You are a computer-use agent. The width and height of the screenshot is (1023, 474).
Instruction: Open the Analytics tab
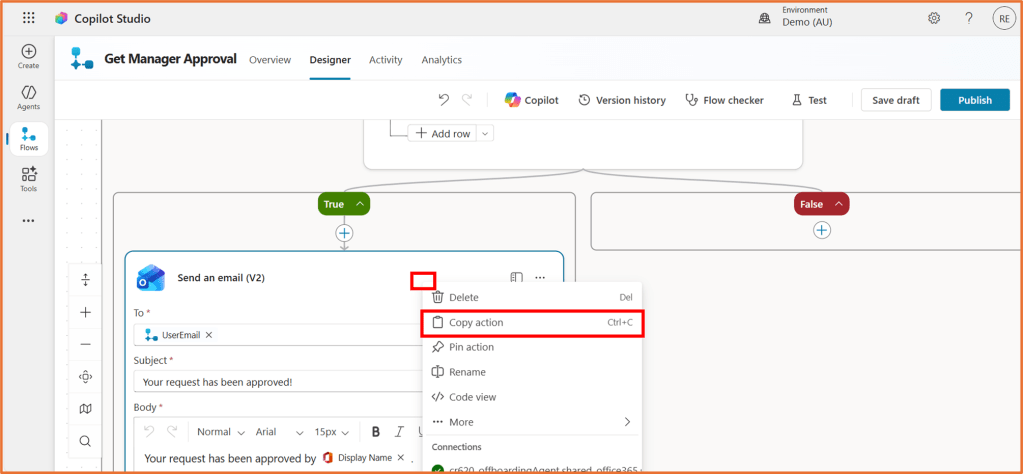tap(442, 60)
